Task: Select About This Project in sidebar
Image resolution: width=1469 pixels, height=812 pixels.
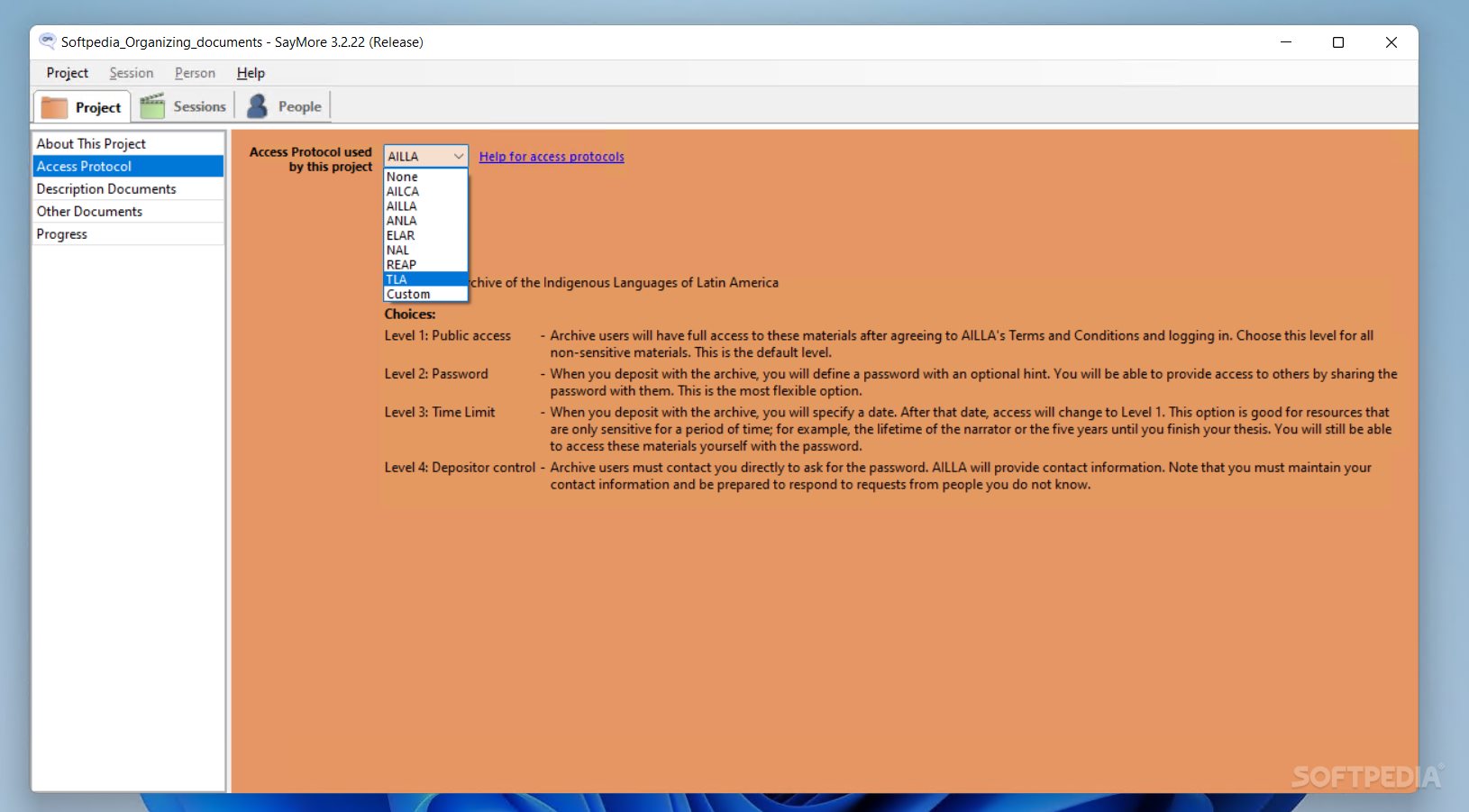Action: pos(128,144)
